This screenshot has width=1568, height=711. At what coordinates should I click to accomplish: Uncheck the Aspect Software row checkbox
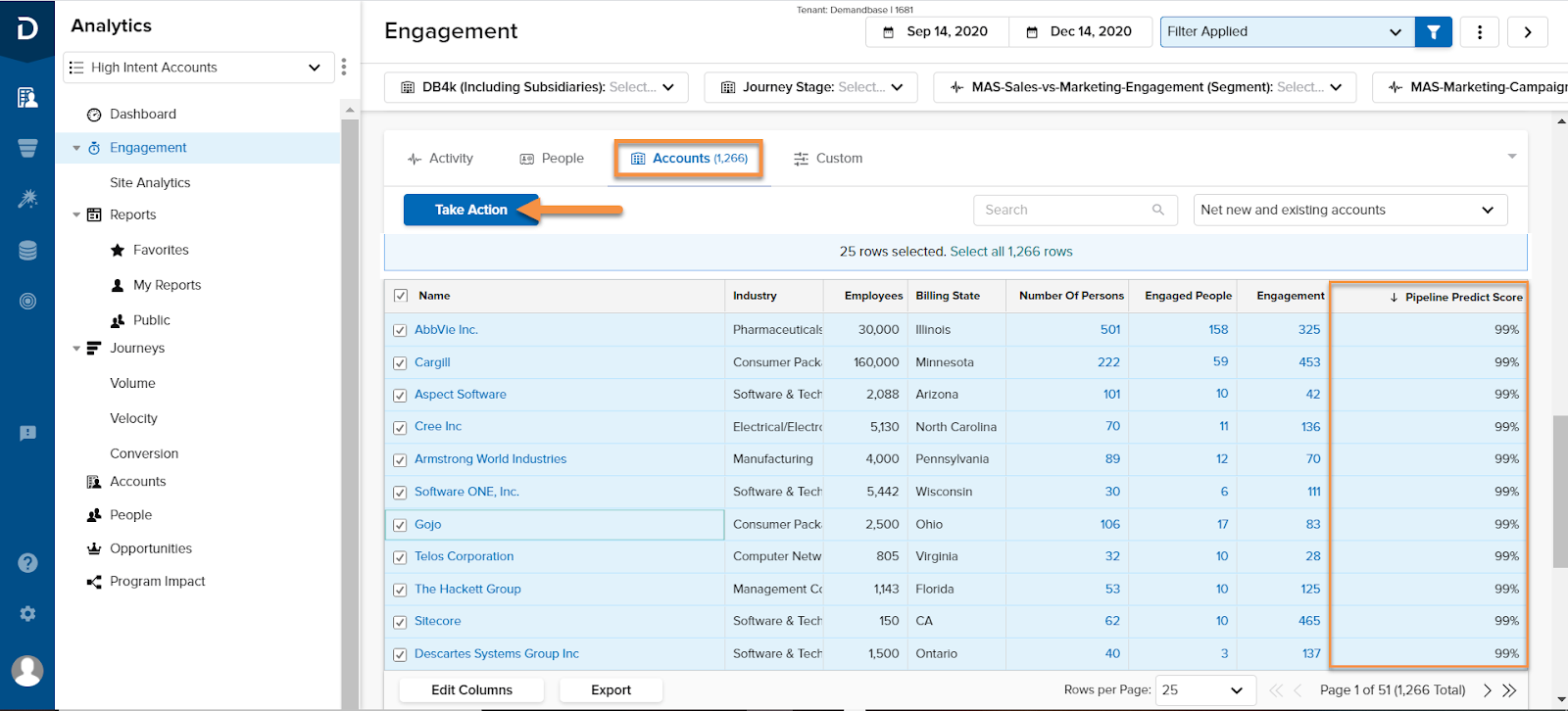coord(400,395)
